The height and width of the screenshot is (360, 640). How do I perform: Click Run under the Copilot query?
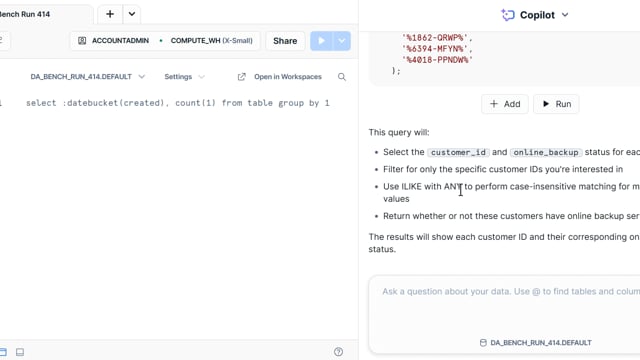[556, 104]
